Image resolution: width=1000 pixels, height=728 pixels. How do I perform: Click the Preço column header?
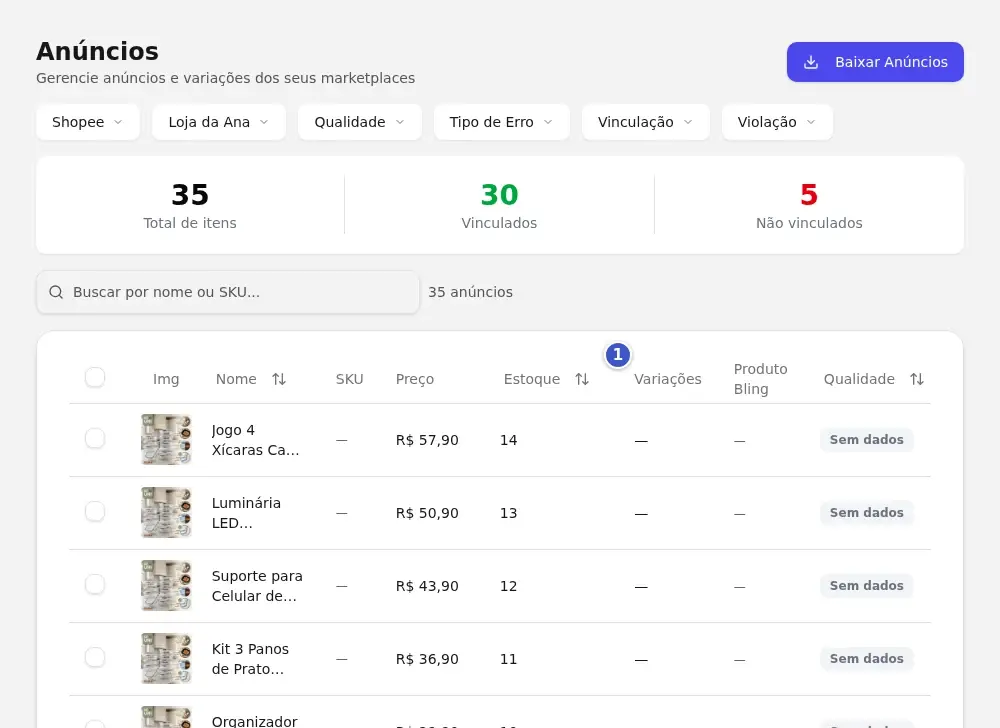click(415, 379)
